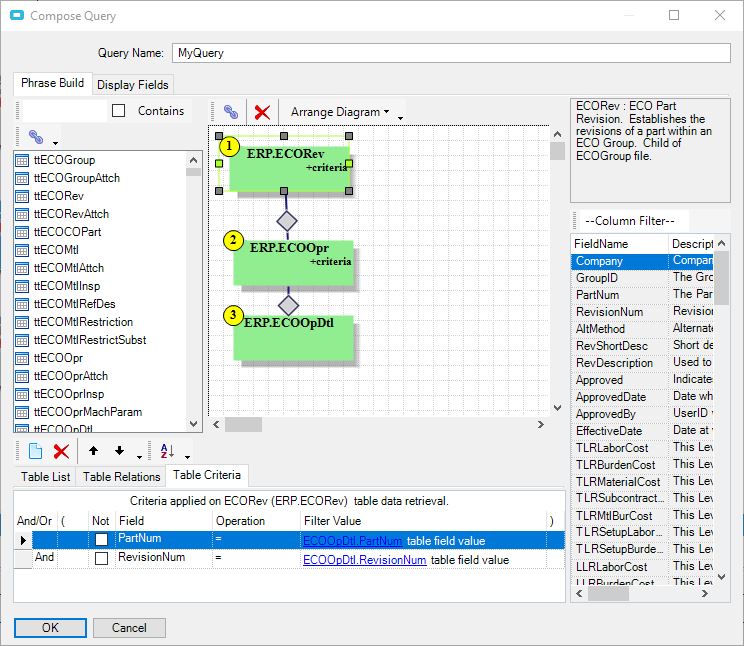Click the red X delete icon above diagram
The height and width of the screenshot is (646, 744).
pyautogui.click(x=262, y=112)
